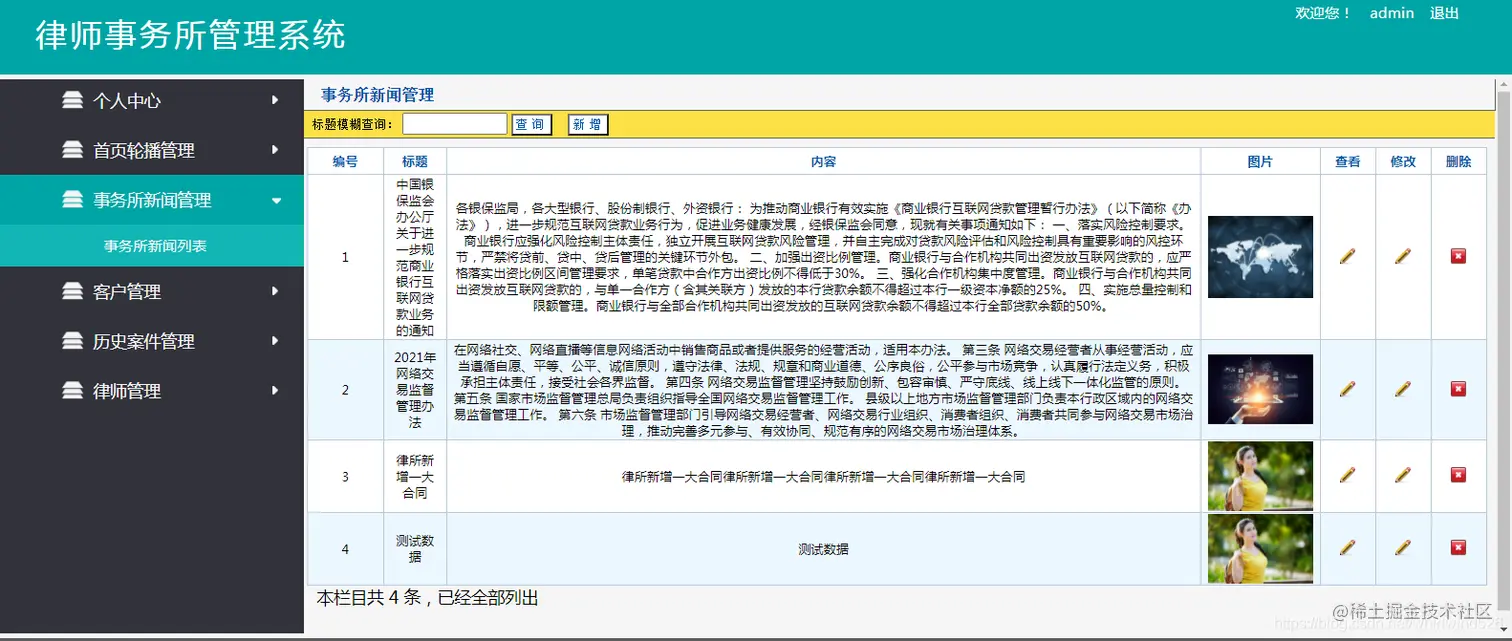Expand the 律师管理 arrow
Screen dimensions: 1512x641
(275, 391)
